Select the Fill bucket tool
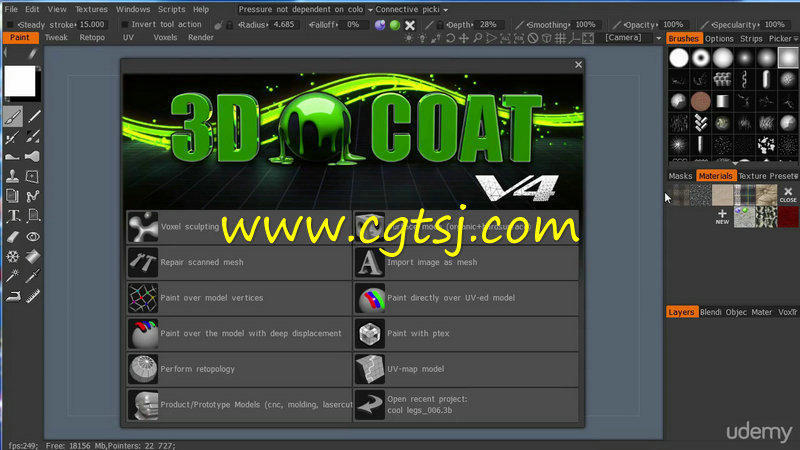Viewport: 800px width, 450px height. (x=33, y=256)
